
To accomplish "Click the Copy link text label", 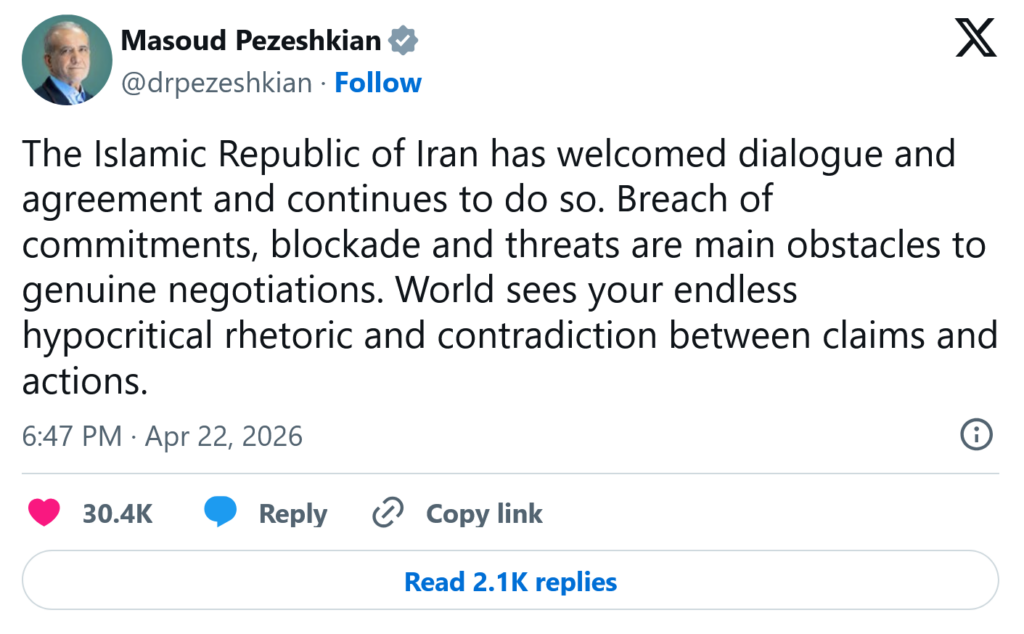I will pyautogui.click(x=484, y=513).
